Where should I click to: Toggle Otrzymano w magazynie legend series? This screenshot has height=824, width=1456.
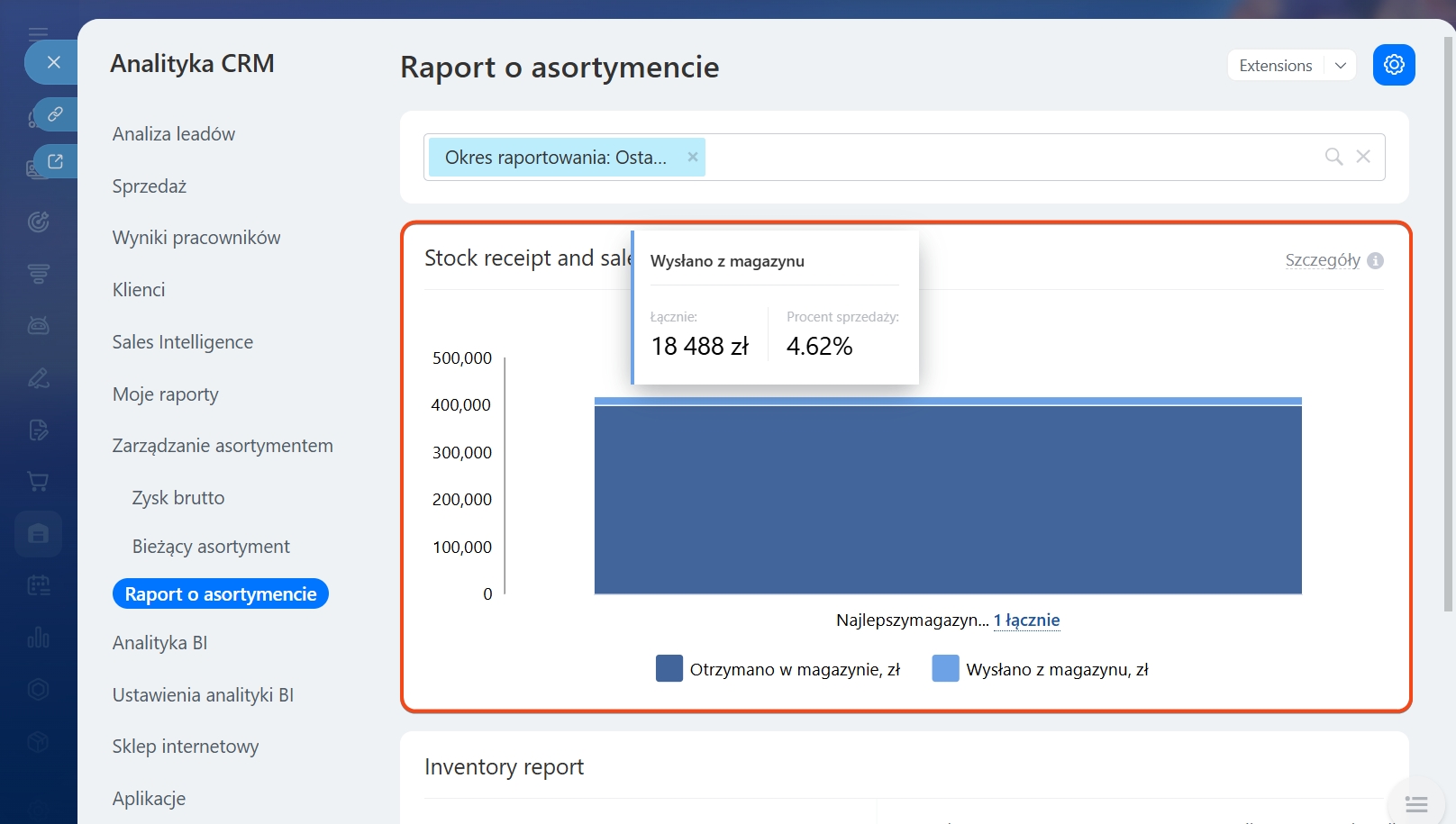(778, 669)
